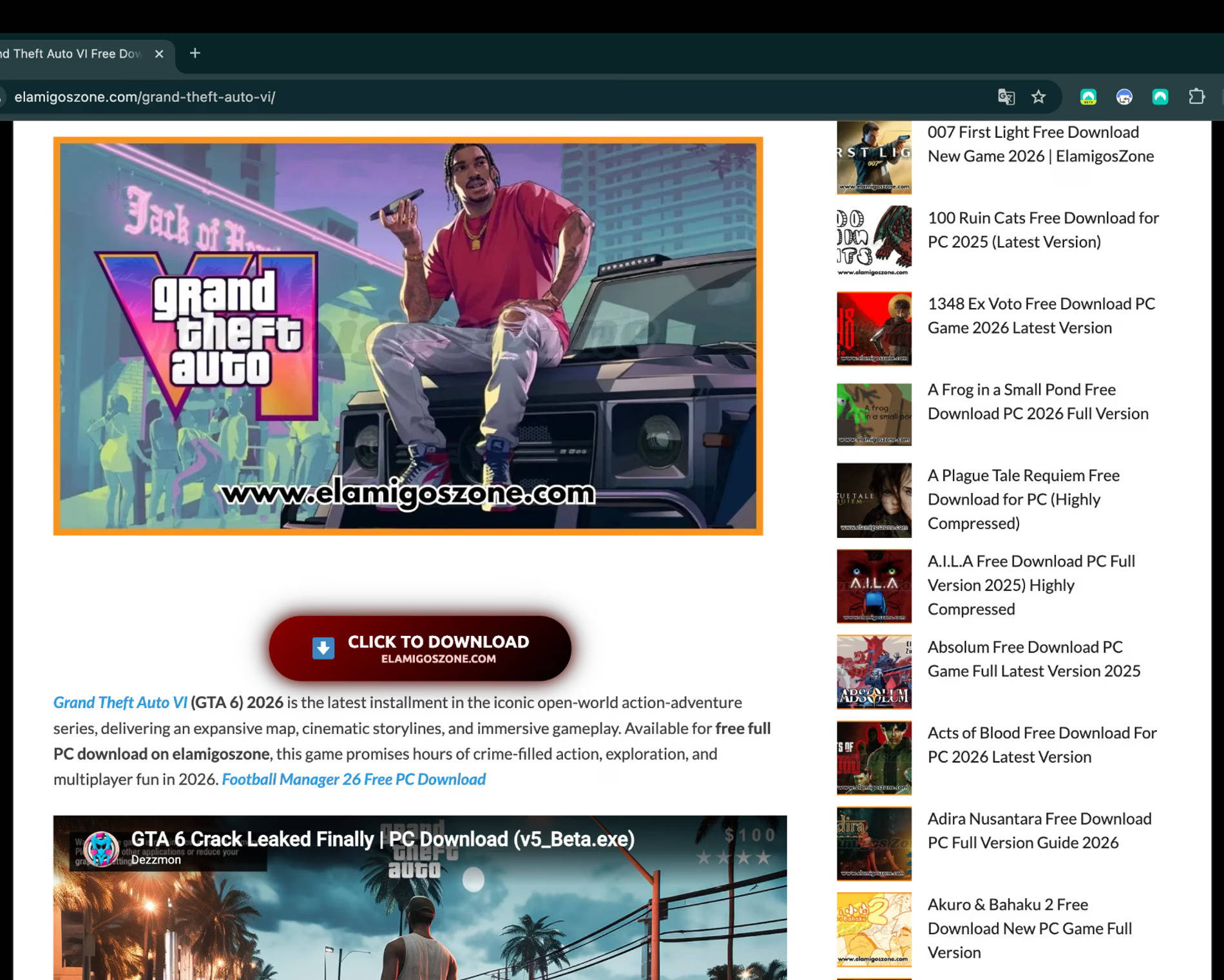Open A.I.L.A Free Download PC link
This screenshot has height=980, width=1224.
click(x=1031, y=584)
